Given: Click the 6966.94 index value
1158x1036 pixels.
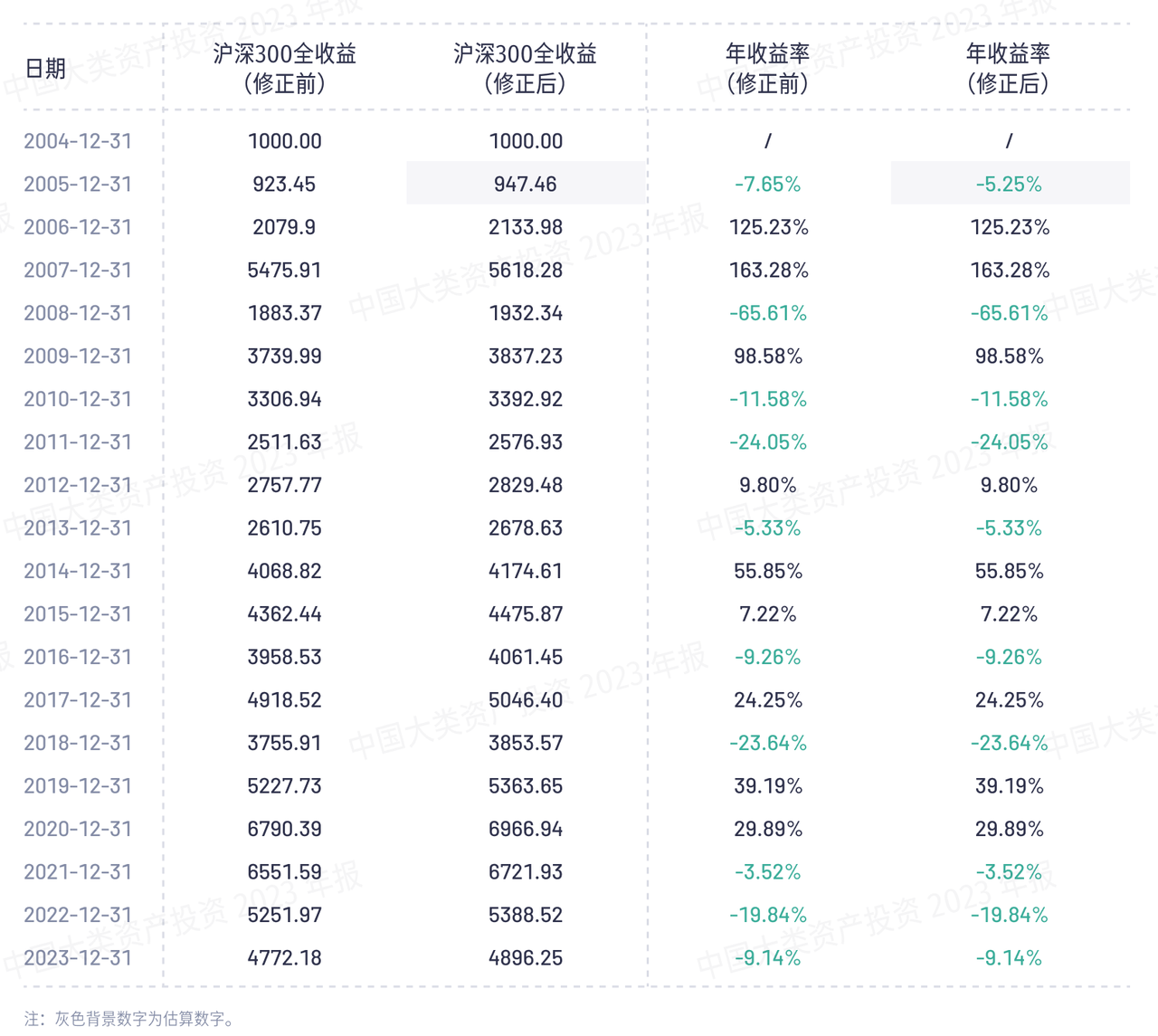Looking at the screenshot, I should [526, 829].
